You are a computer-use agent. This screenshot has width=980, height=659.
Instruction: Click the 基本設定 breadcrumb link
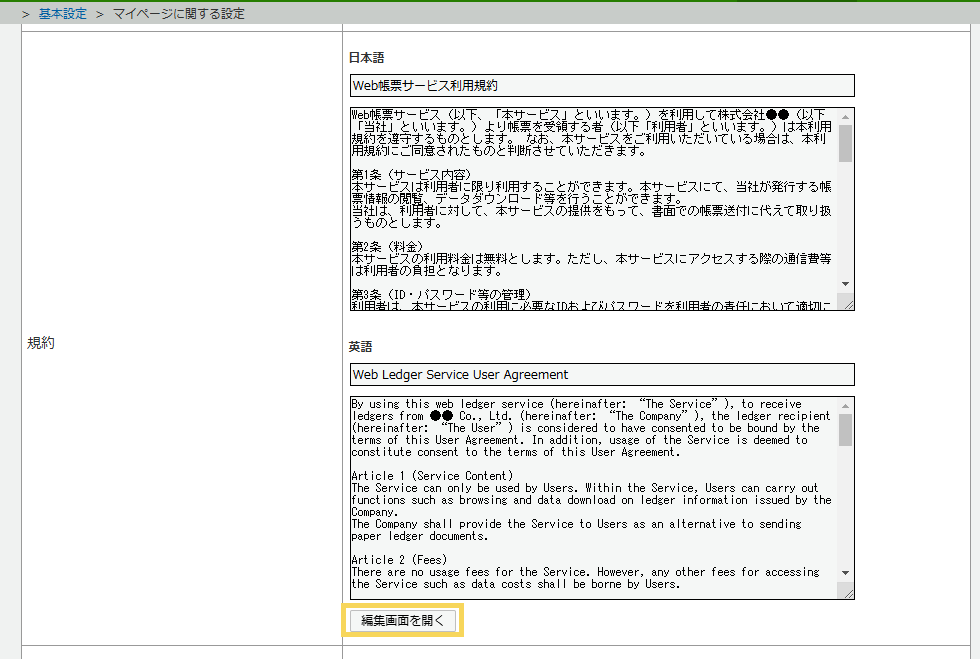(62, 14)
